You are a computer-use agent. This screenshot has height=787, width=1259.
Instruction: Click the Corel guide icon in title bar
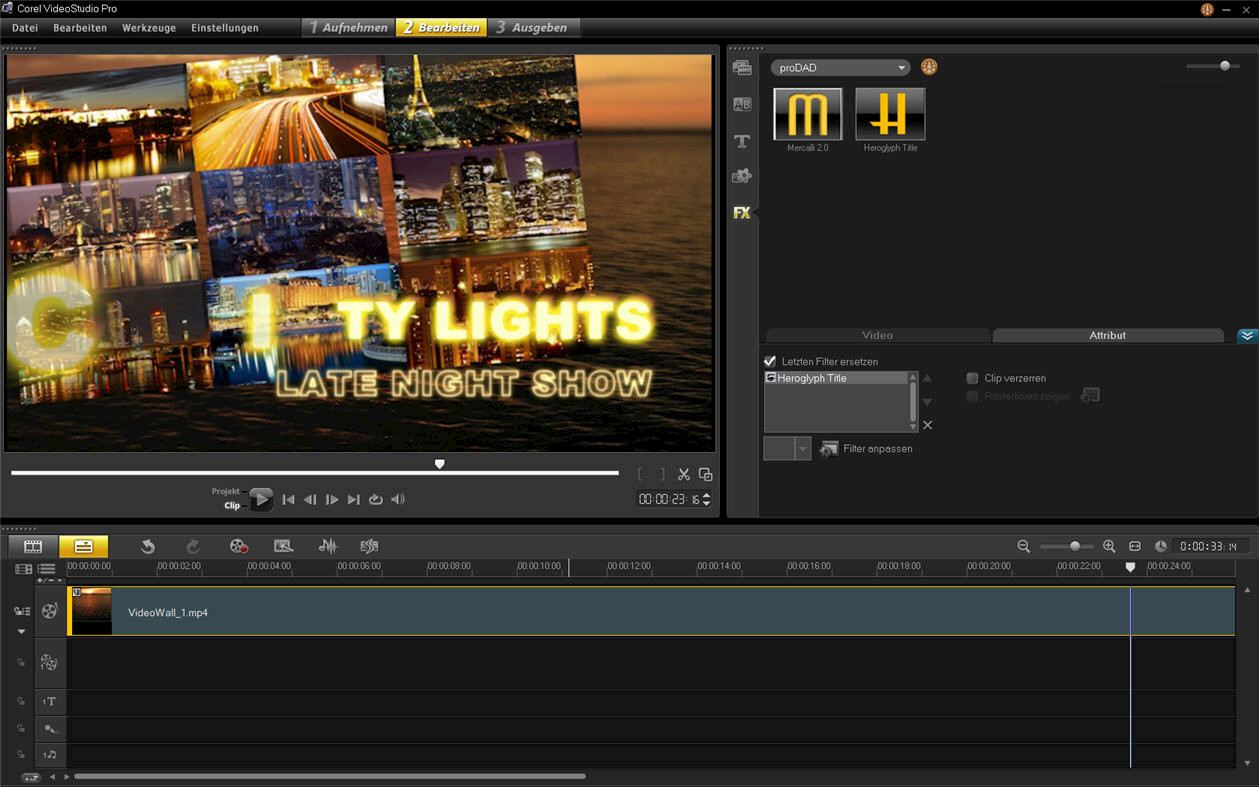[1207, 9]
